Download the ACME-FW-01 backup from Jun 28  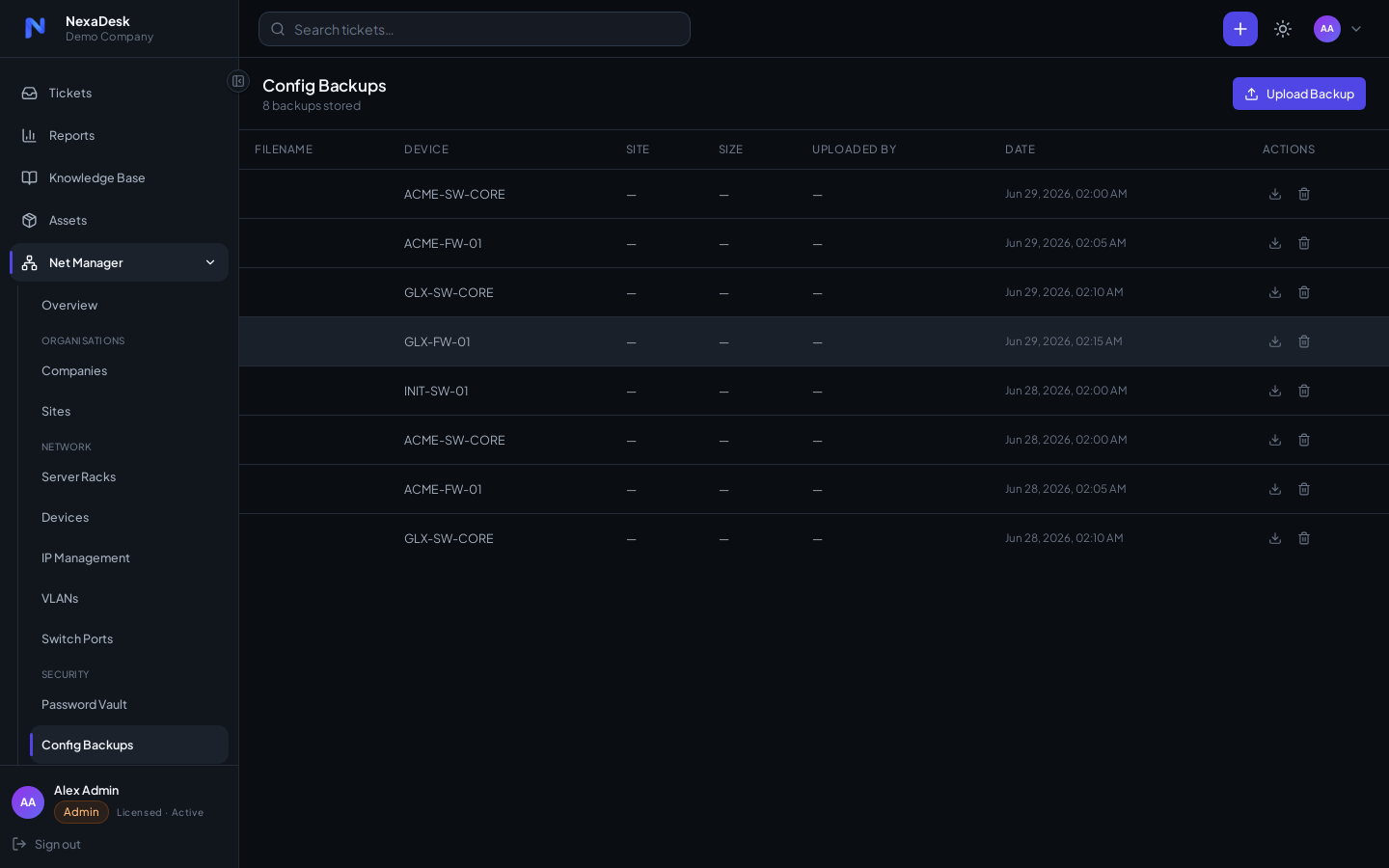point(1275,489)
